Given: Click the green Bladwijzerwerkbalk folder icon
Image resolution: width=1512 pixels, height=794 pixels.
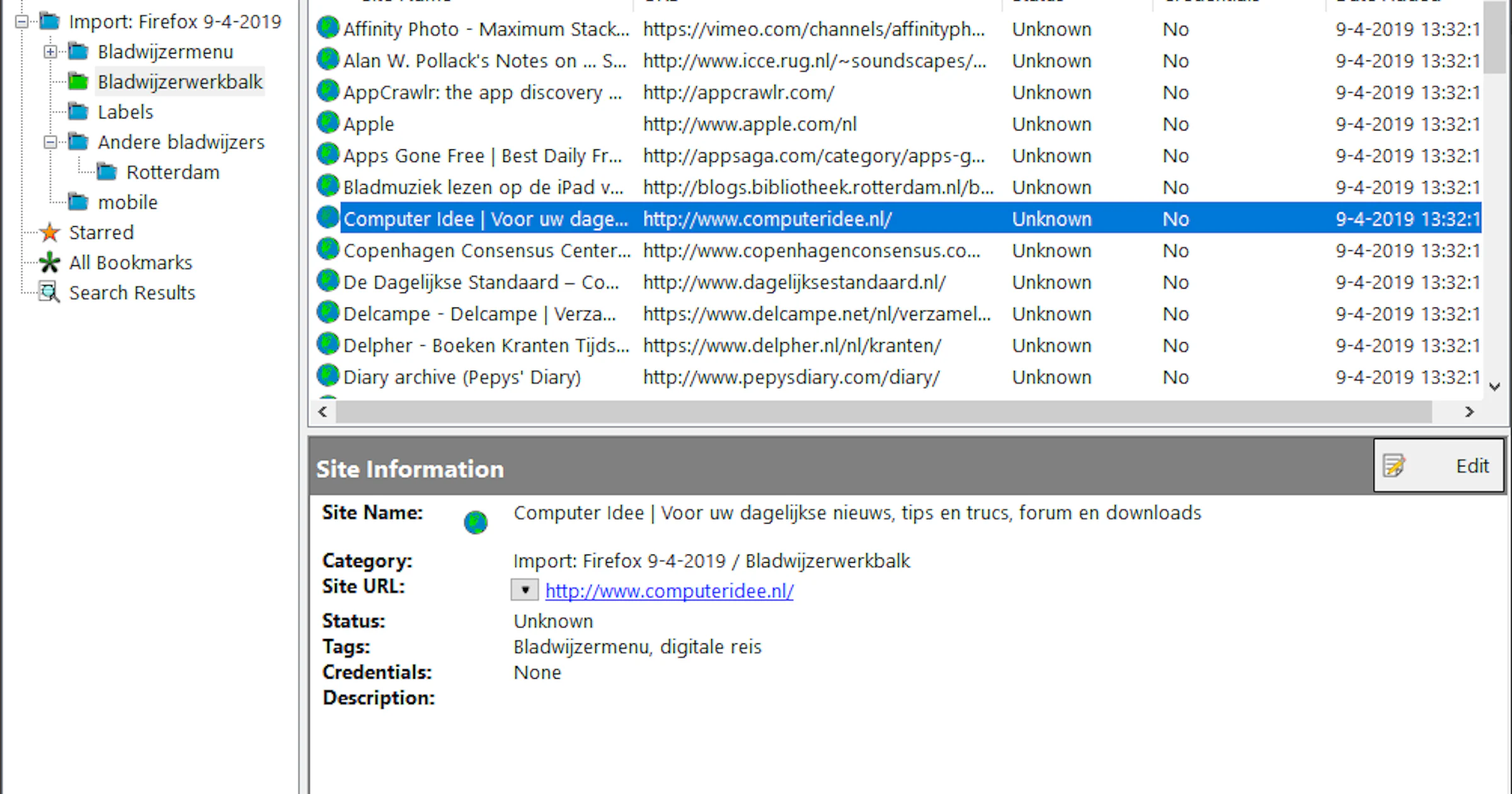Looking at the screenshot, I should (78, 81).
